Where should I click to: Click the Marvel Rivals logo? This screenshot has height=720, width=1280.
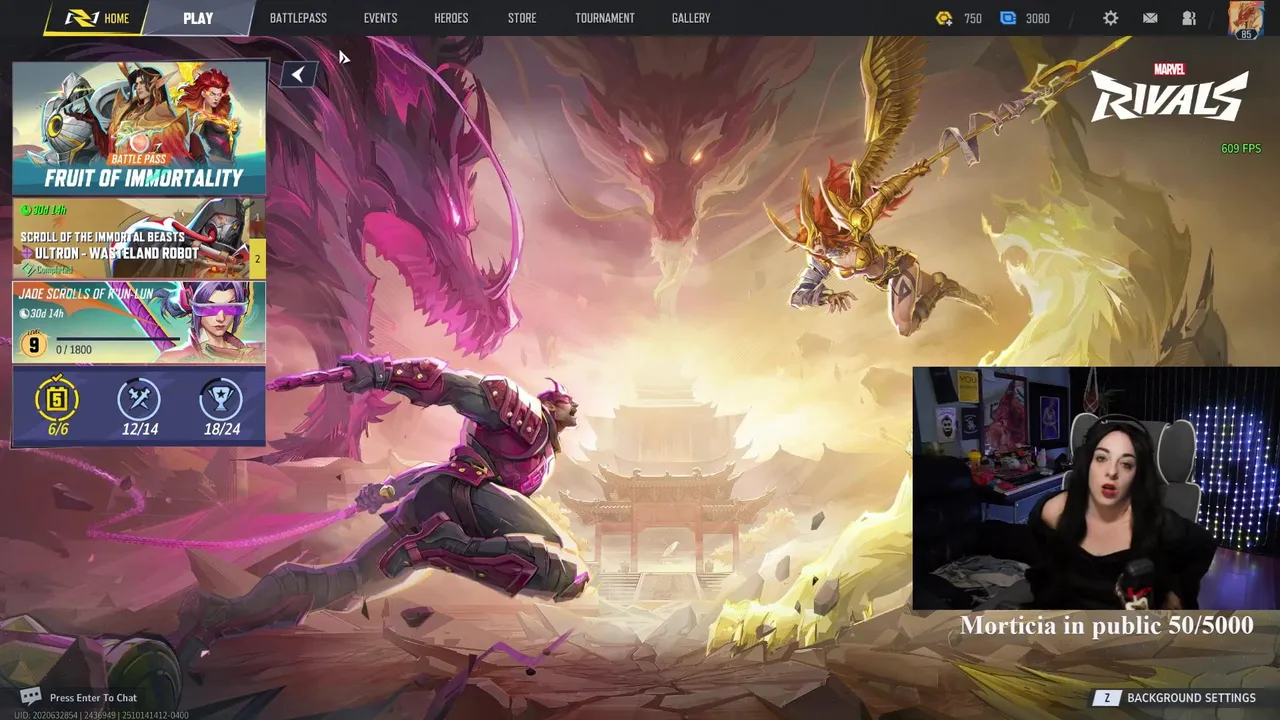coord(1170,93)
